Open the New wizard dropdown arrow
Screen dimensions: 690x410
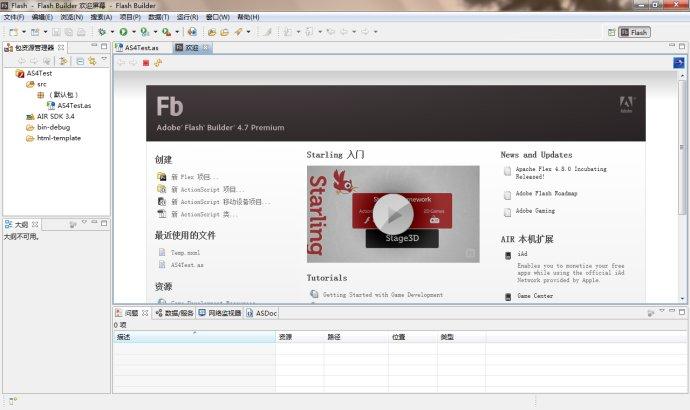tap(24, 32)
